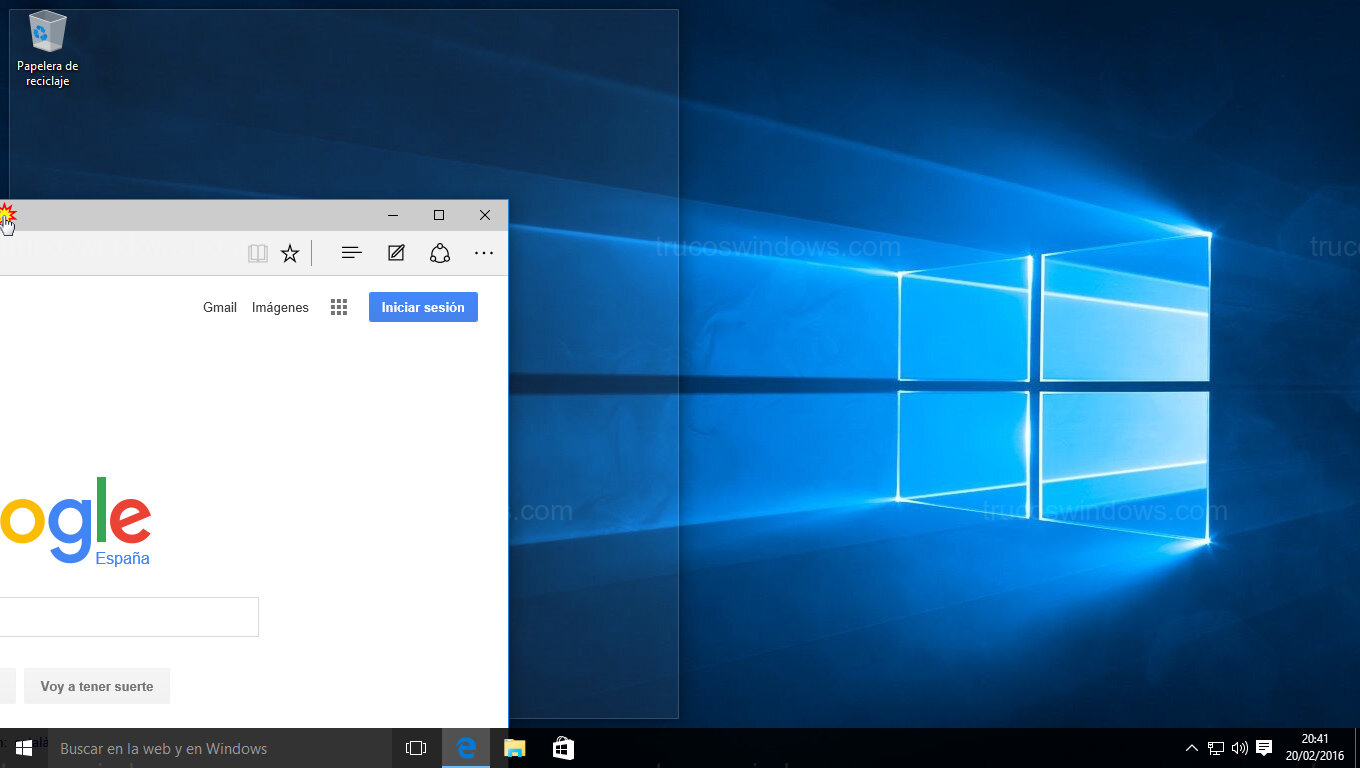Open the Imágenes link
This screenshot has height=768, width=1360.
[x=280, y=308]
